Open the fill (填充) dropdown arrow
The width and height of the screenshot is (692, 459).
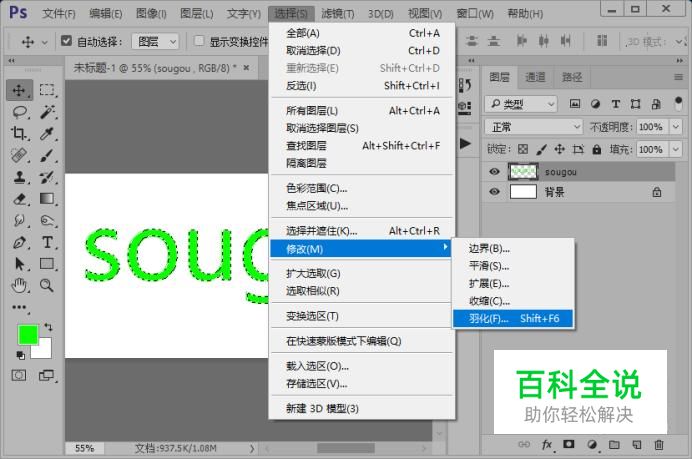676,149
